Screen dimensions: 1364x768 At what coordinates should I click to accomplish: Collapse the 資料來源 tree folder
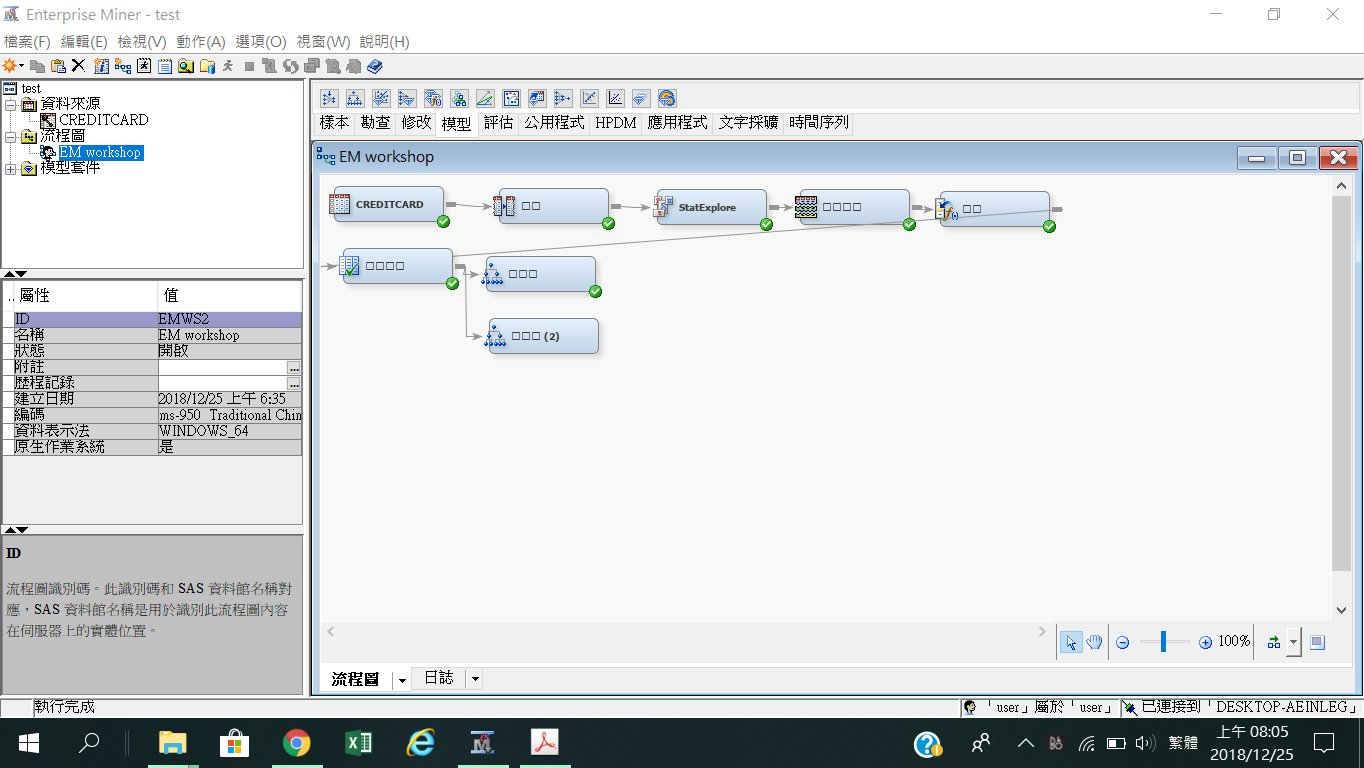(x=10, y=104)
